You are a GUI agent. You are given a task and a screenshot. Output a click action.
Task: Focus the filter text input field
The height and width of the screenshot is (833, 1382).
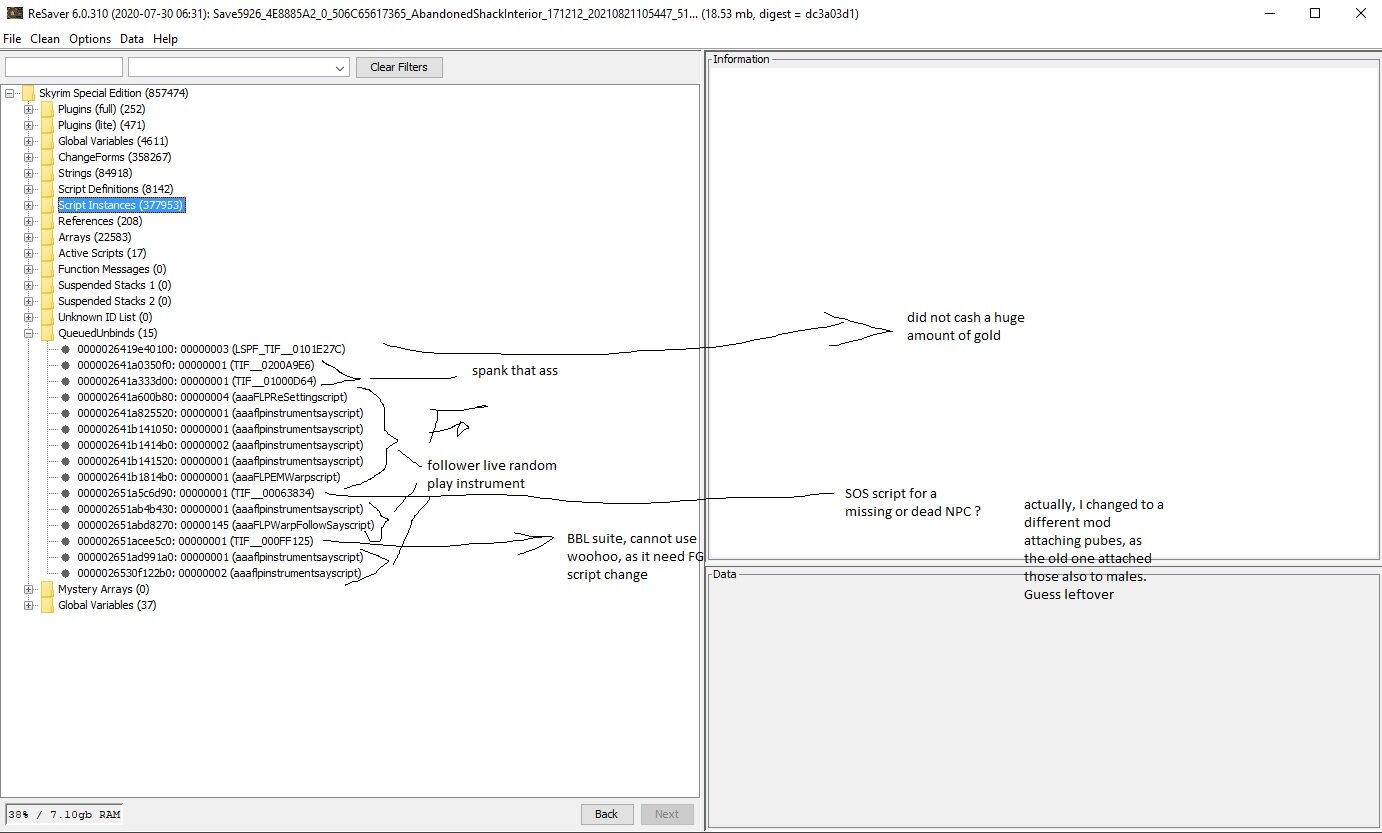pyautogui.click(x=64, y=67)
